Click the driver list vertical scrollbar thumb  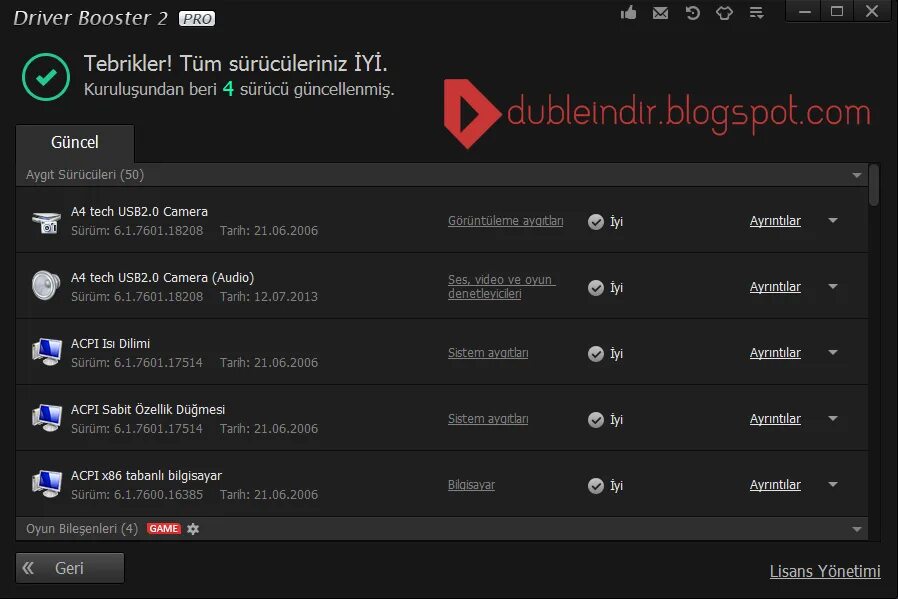873,185
